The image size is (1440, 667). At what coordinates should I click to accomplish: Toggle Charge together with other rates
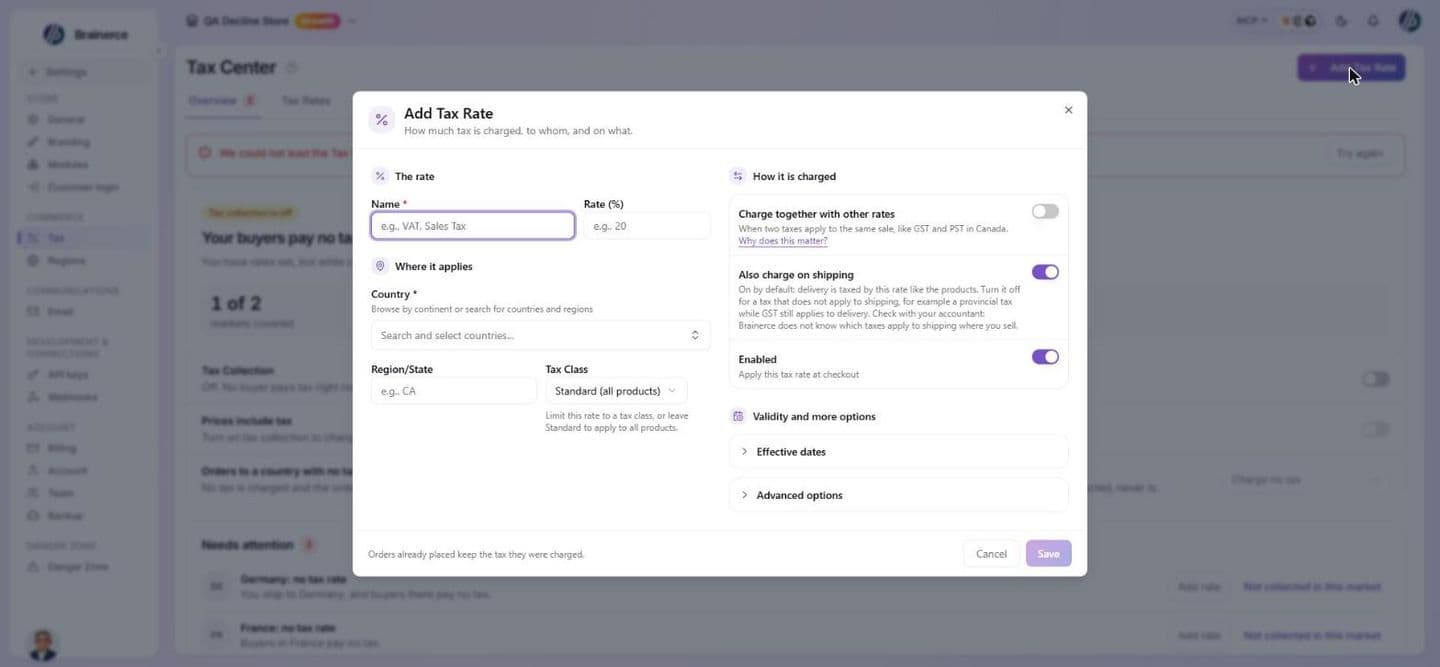pyautogui.click(x=1045, y=211)
